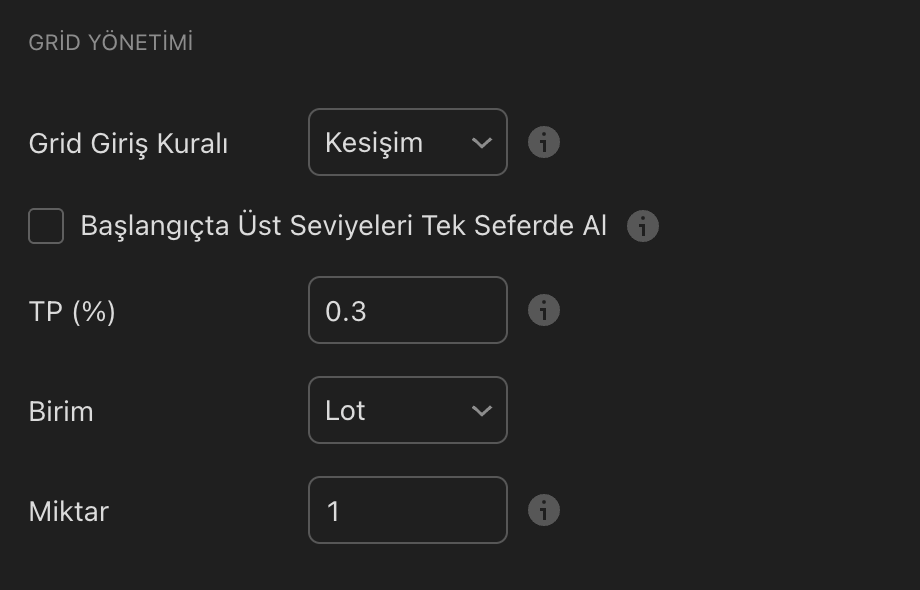Enable Başlangıçta Üst Seviyeleri Tek Seferde Al checkbox

pyautogui.click(x=46, y=226)
